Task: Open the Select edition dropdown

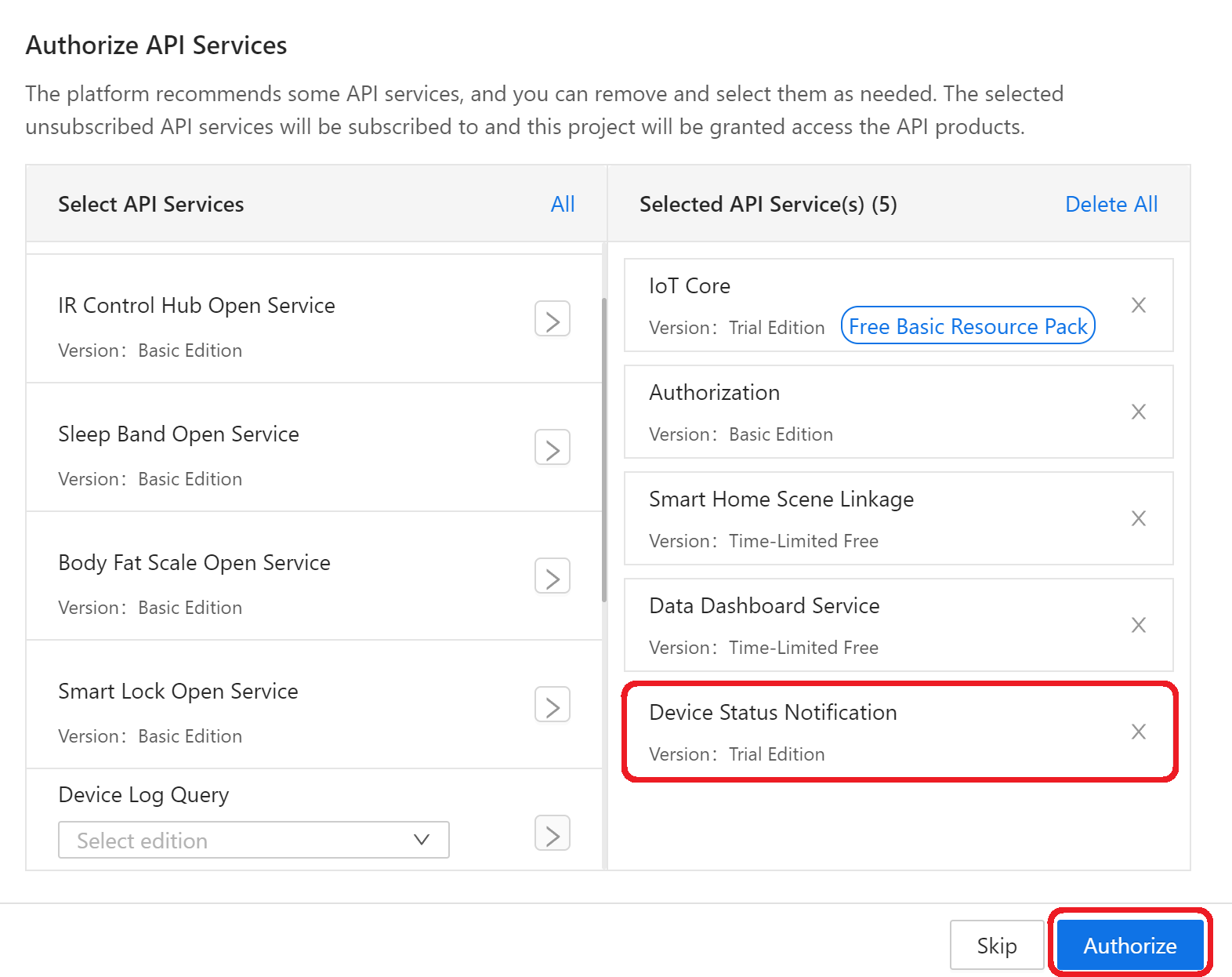Action: (x=254, y=840)
